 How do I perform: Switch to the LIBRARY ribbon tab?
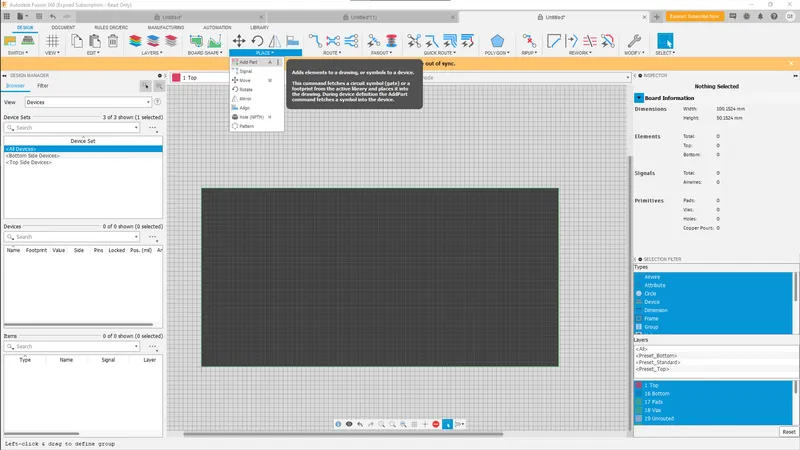(x=259, y=28)
